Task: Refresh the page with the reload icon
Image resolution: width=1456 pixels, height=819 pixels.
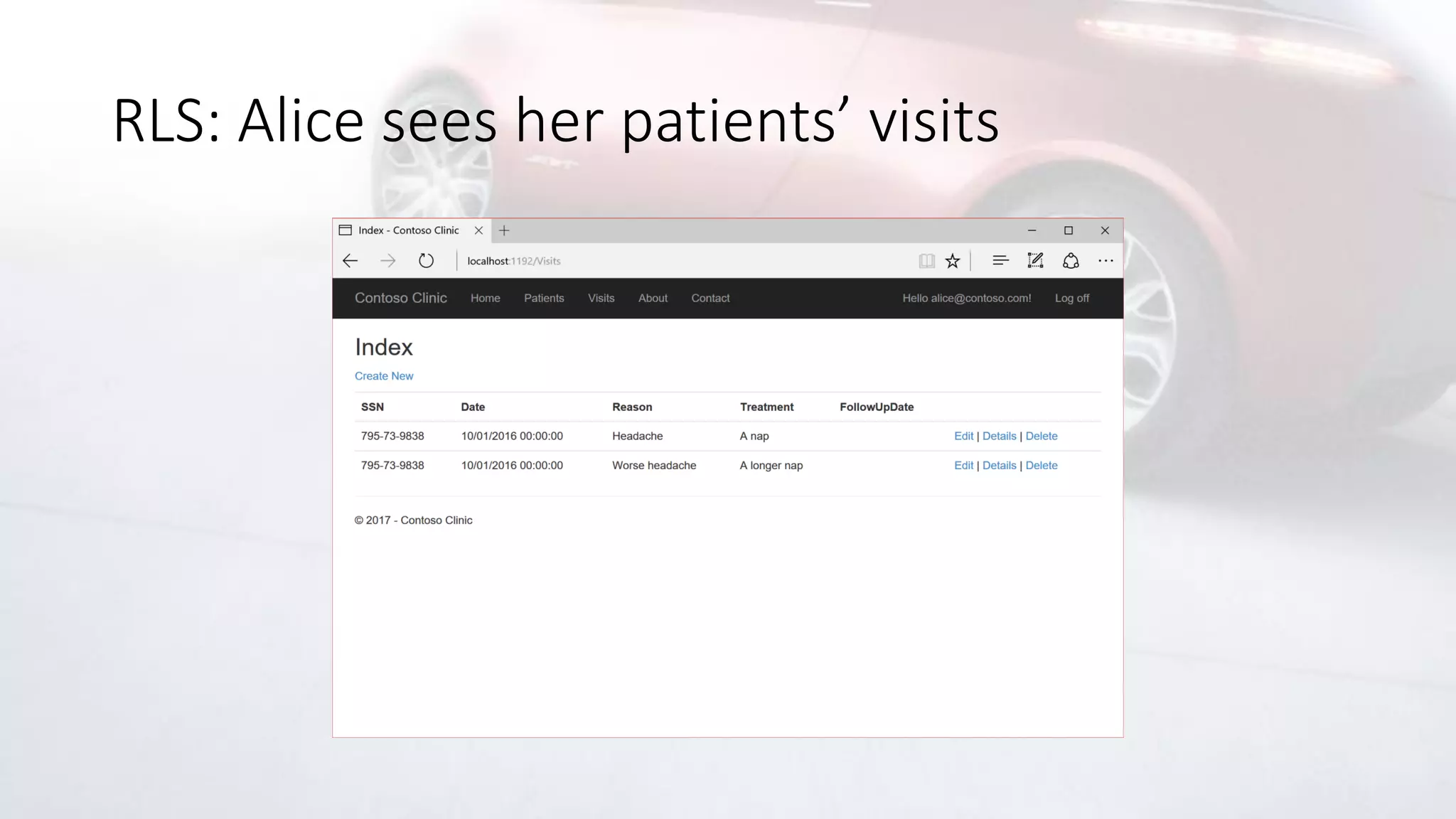Action: tap(426, 261)
